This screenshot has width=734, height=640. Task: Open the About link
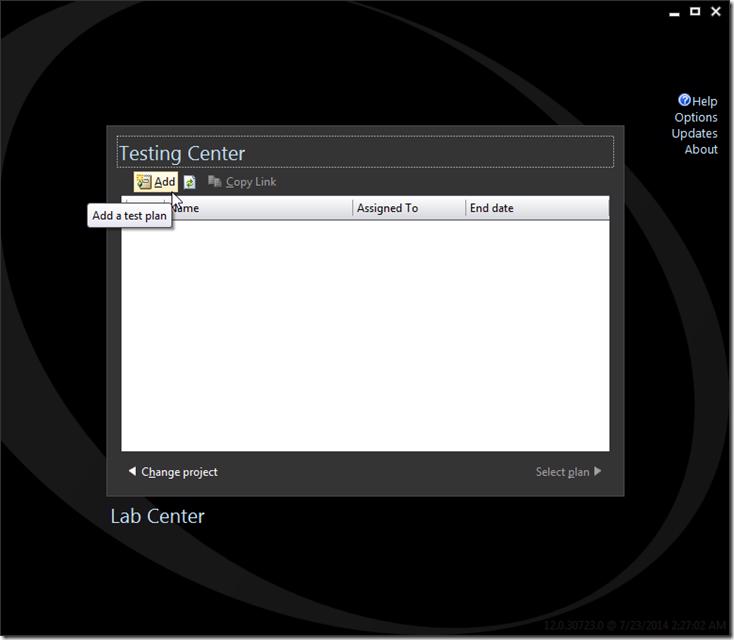point(701,149)
